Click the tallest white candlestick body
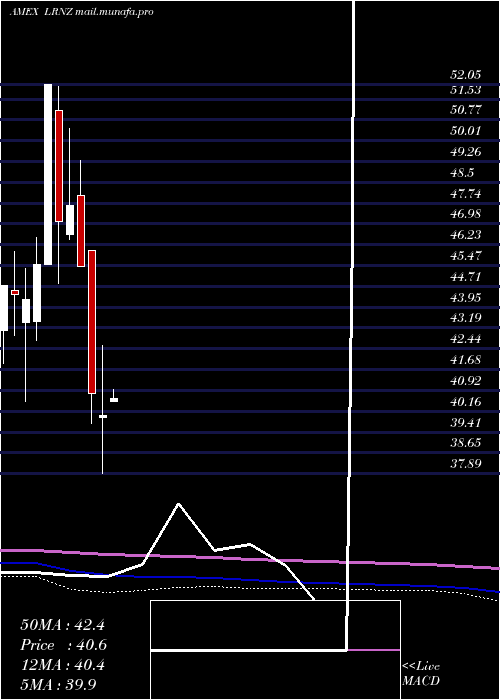The height and width of the screenshot is (700, 500). (x=48, y=174)
